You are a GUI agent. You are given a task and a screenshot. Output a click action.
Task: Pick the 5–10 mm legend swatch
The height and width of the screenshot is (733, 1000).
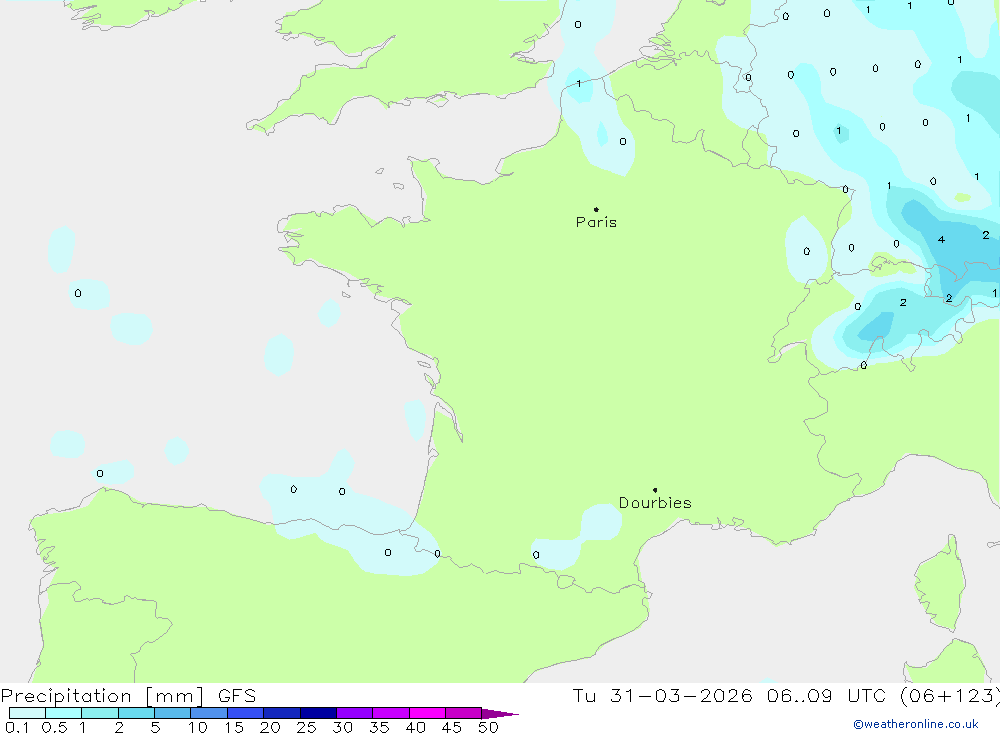click(x=172, y=713)
